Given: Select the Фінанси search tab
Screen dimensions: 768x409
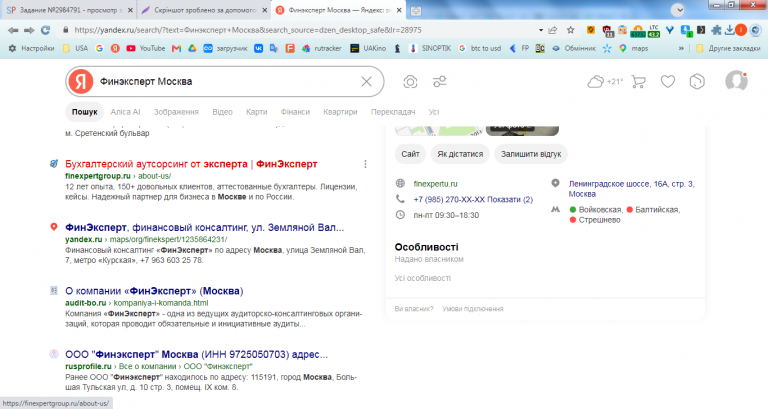Looking at the screenshot, I should (295, 112).
